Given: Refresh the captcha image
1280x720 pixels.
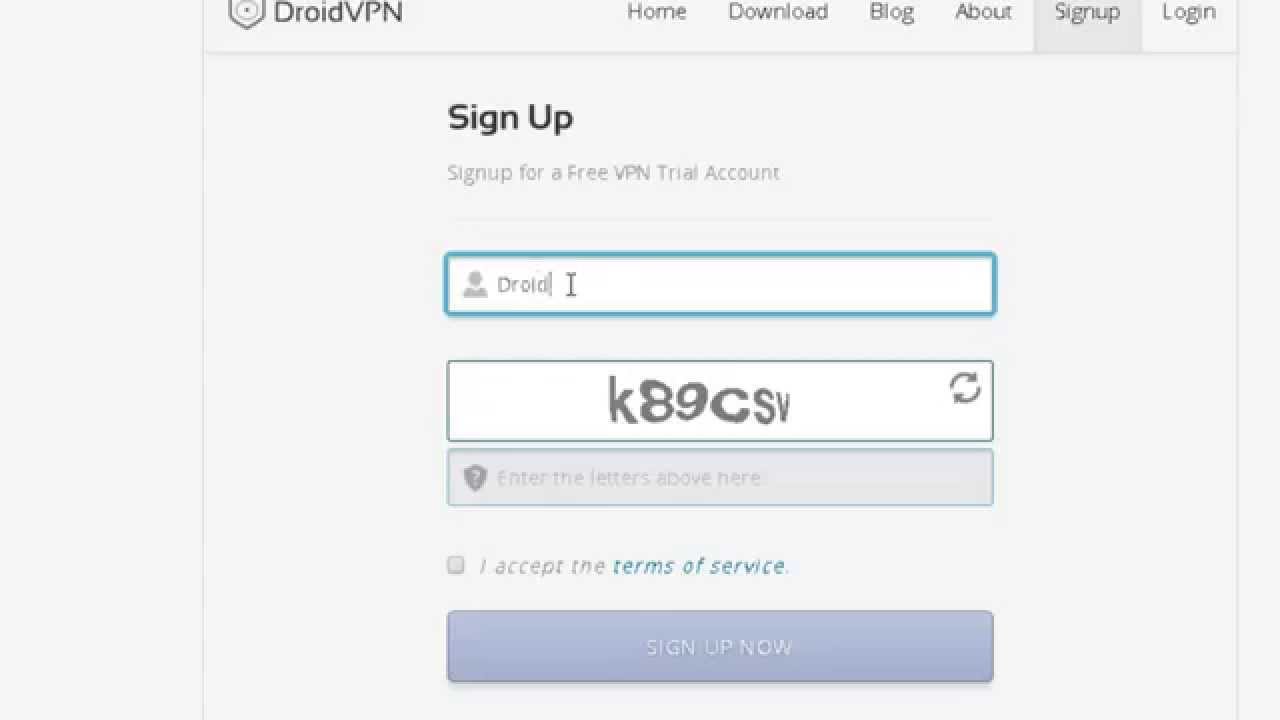Looking at the screenshot, I should tap(965, 388).
